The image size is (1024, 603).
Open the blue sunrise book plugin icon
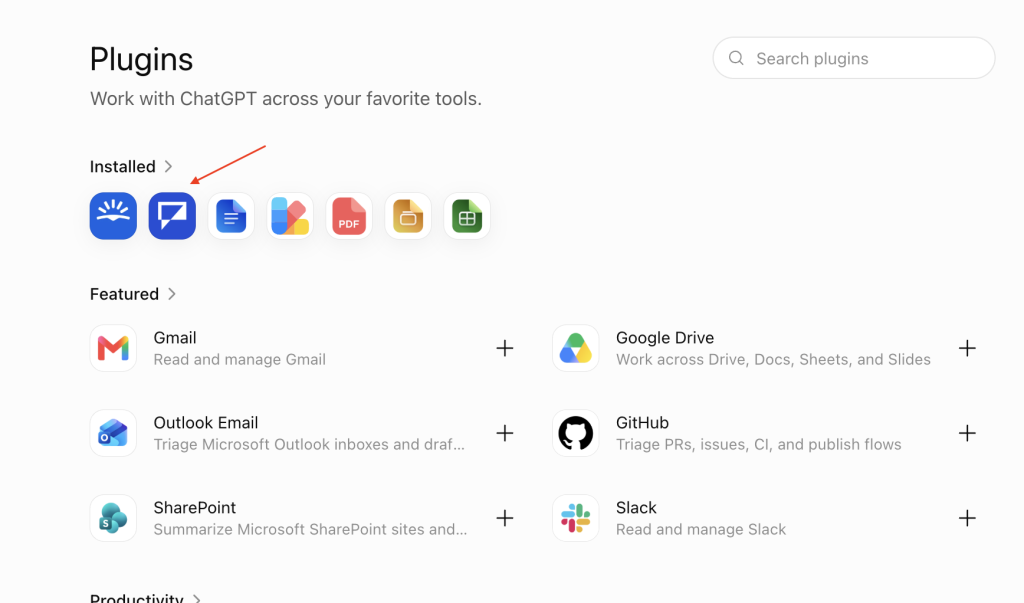(113, 216)
